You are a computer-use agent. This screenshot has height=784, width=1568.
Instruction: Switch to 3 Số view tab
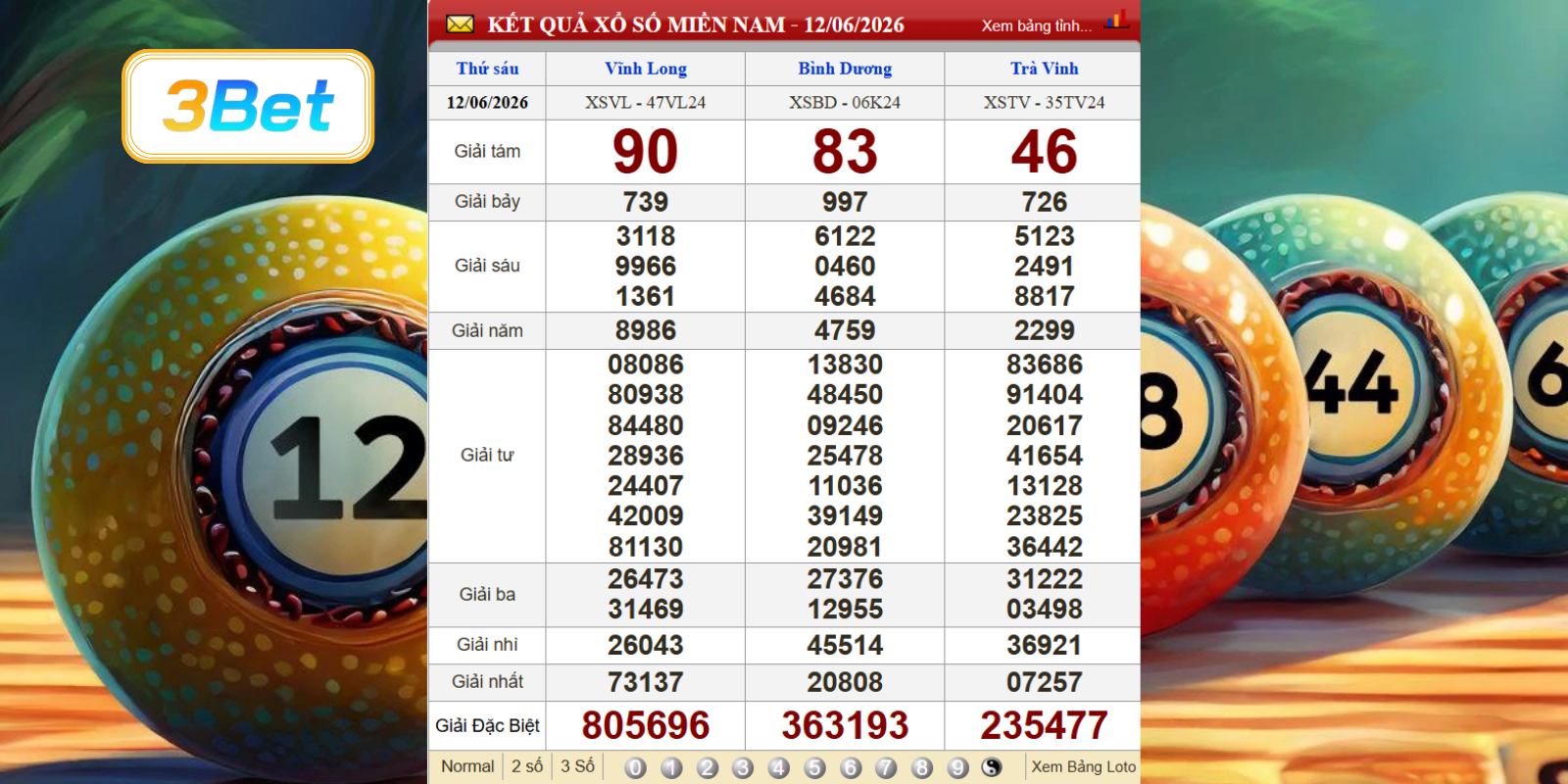[x=577, y=766]
